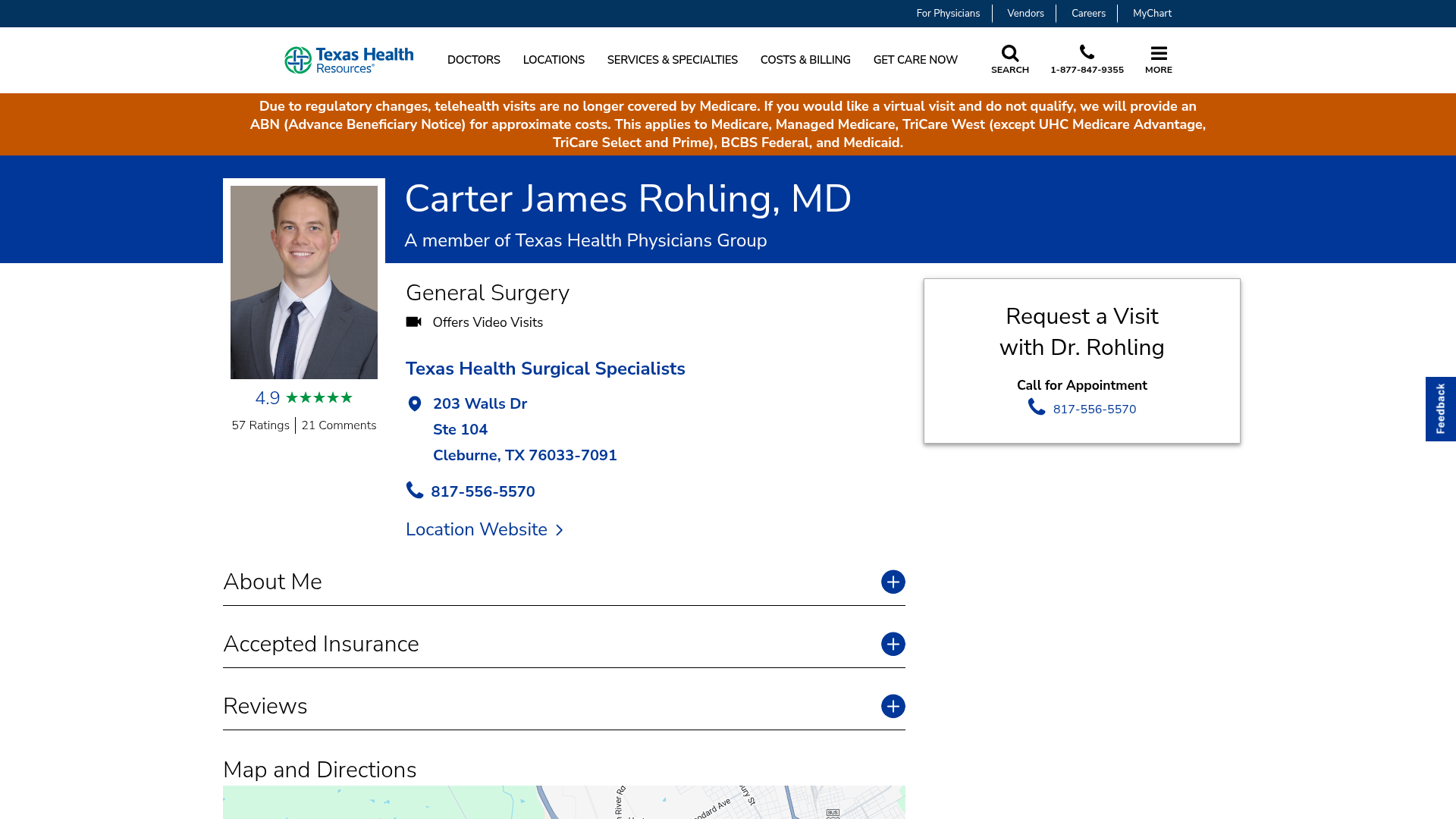Open the DOCTORS menu

[473, 60]
